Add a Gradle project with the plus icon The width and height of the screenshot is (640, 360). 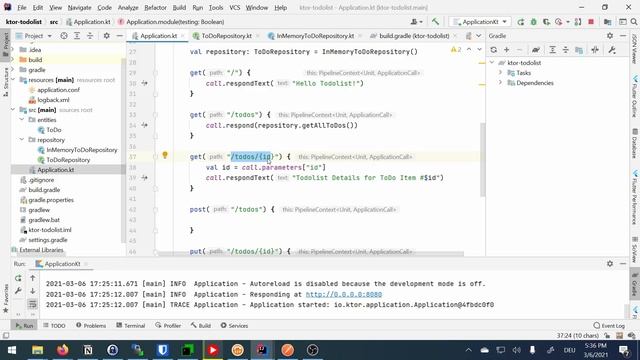click(x=507, y=50)
